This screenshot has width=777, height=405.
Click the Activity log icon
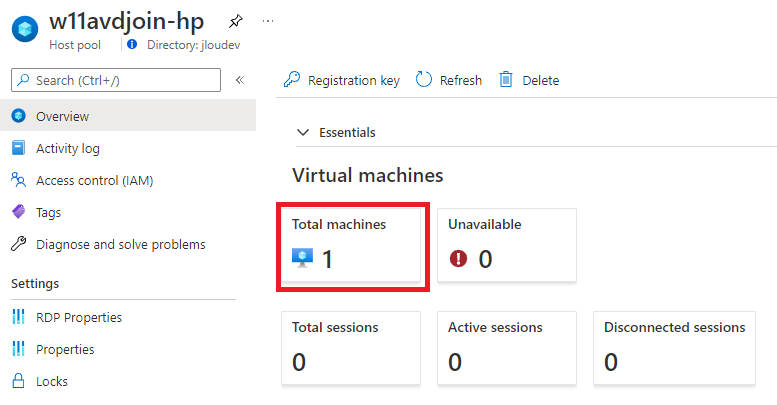coord(18,148)
